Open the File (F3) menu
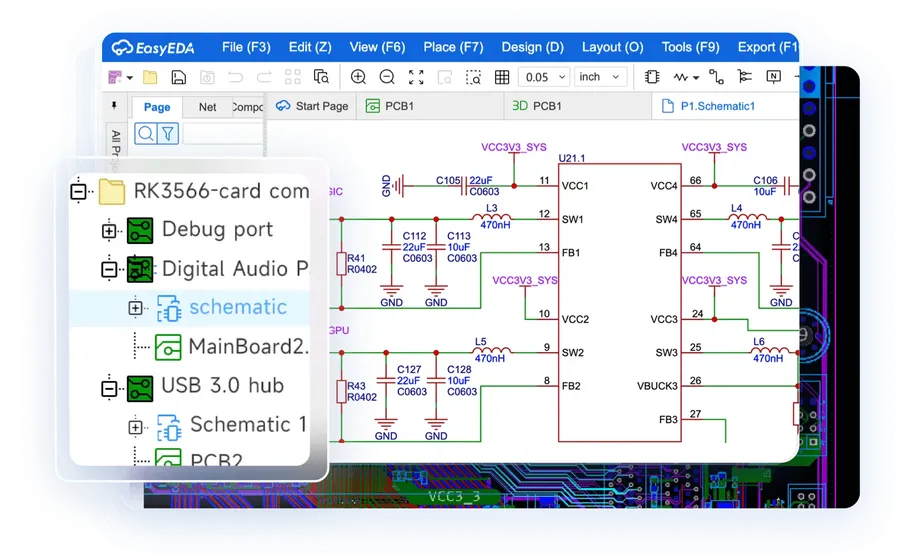Image resolution: width=900 pixels, height=559 pixels. click(246, 47)
